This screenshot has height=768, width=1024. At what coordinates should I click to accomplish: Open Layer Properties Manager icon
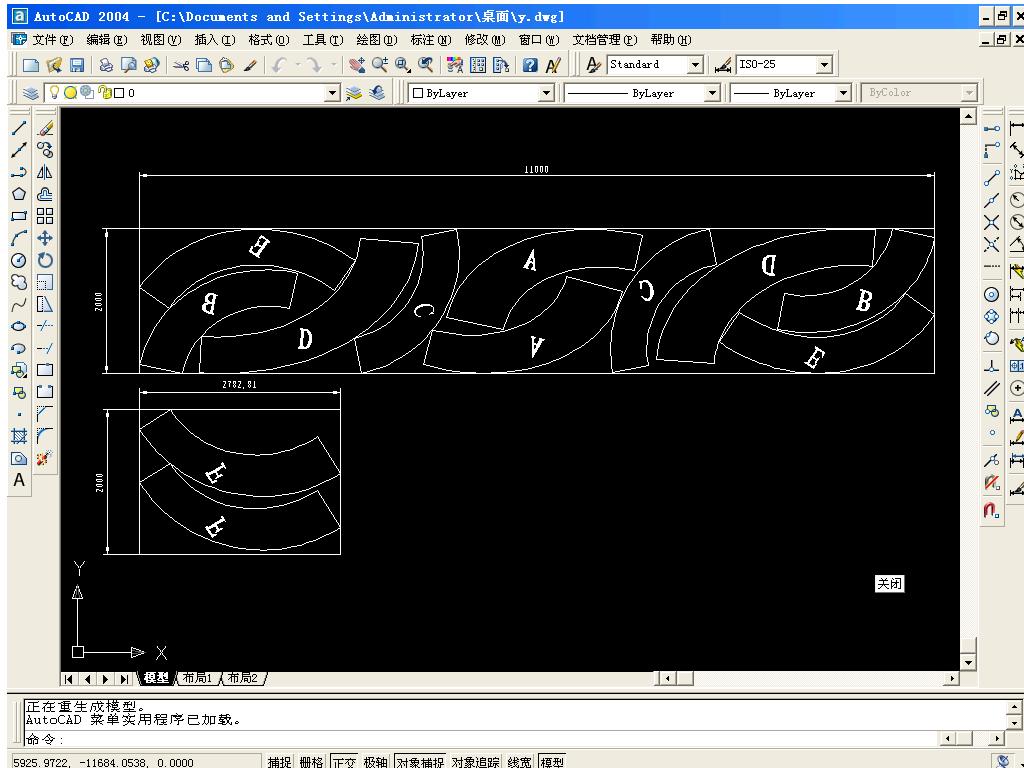(x=31, y=93)
